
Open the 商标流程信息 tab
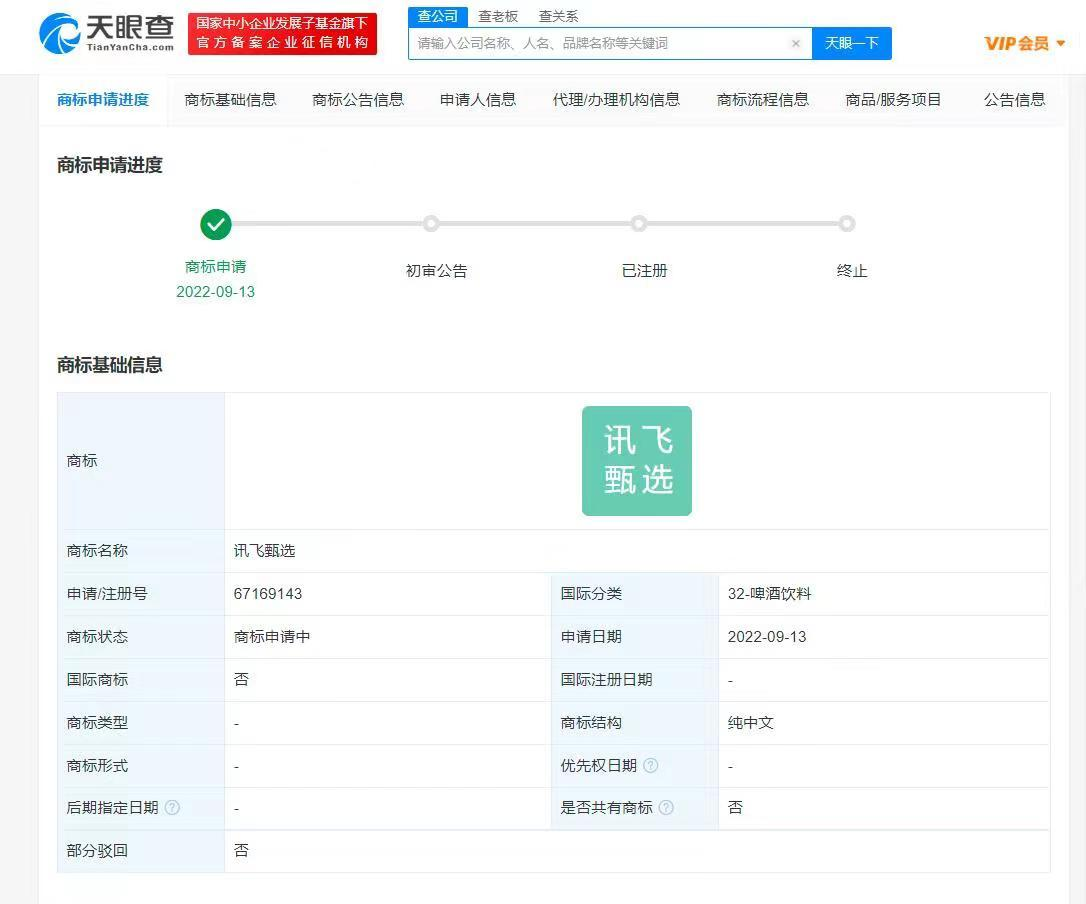[x=763, y=99]
